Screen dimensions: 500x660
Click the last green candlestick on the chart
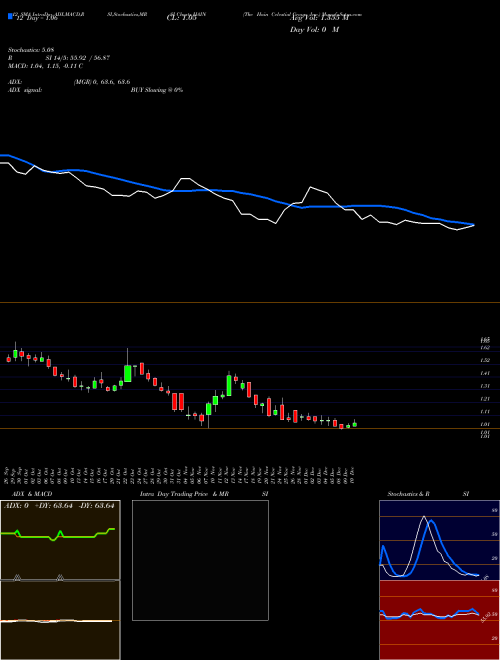point(355,424)
